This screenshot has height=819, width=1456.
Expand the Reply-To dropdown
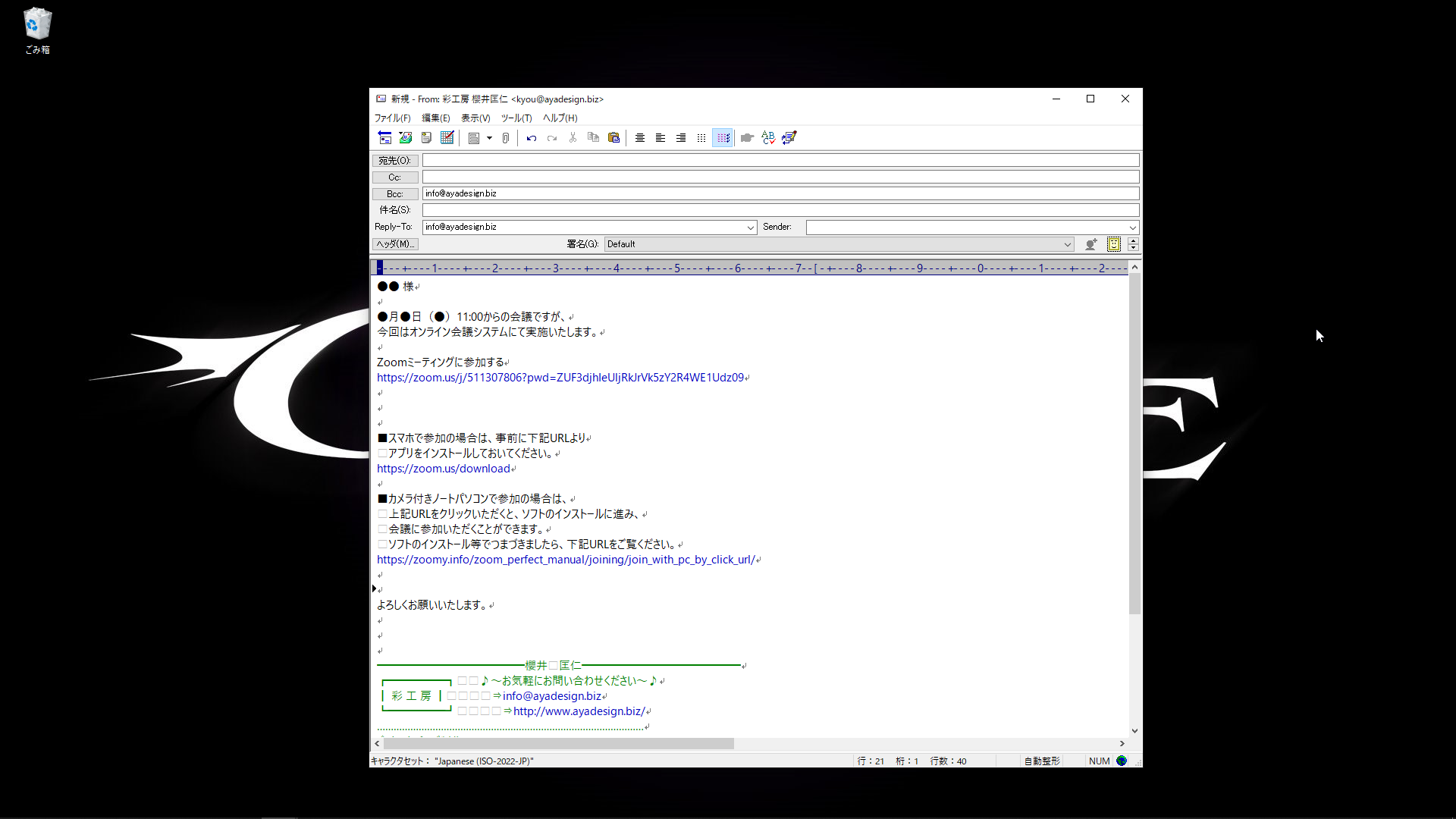[750, 227]
